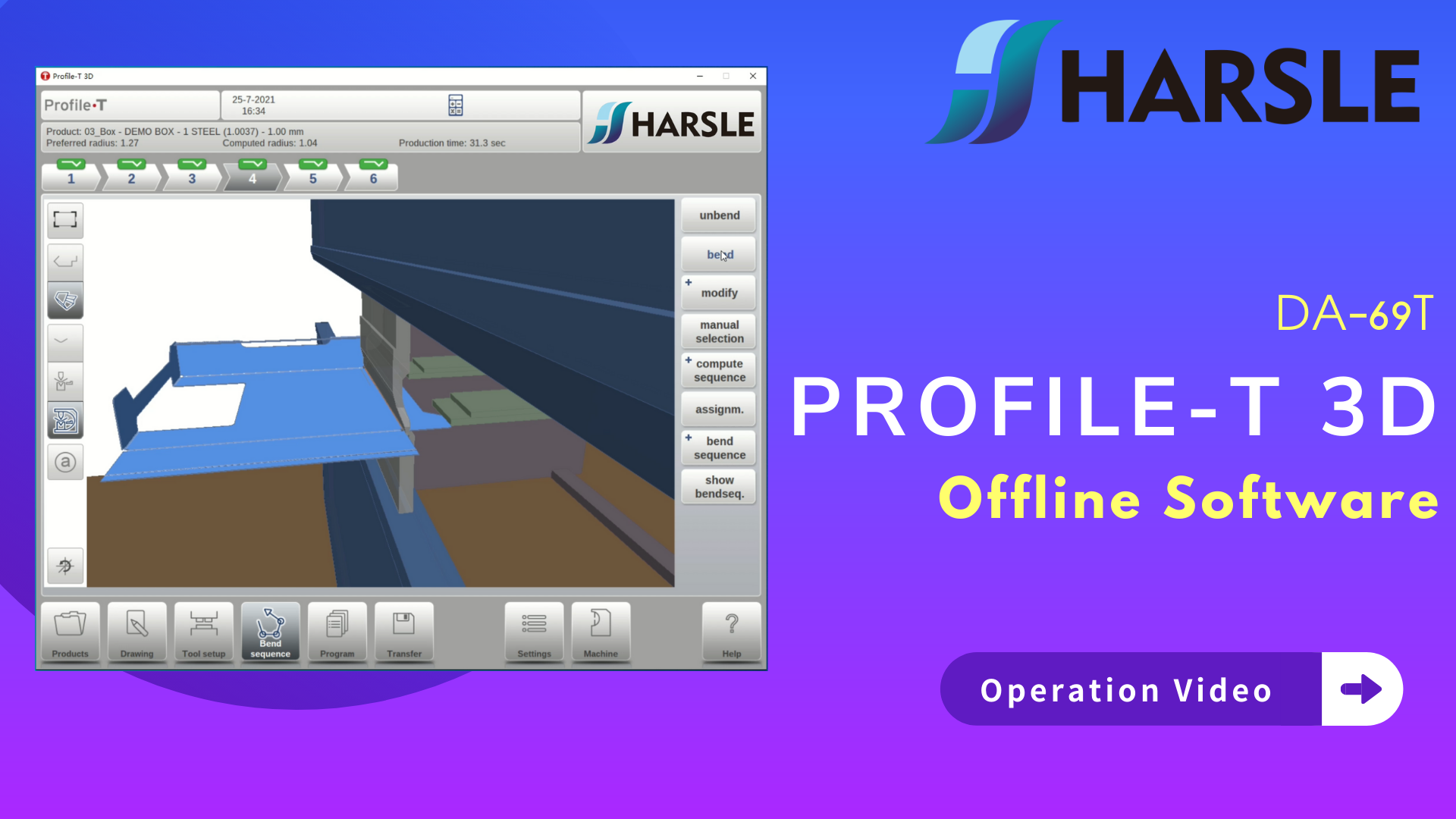The width and height of the screenshot is (1456, 819).
Task: Select the unbend button
Action: tap(719, 215)
